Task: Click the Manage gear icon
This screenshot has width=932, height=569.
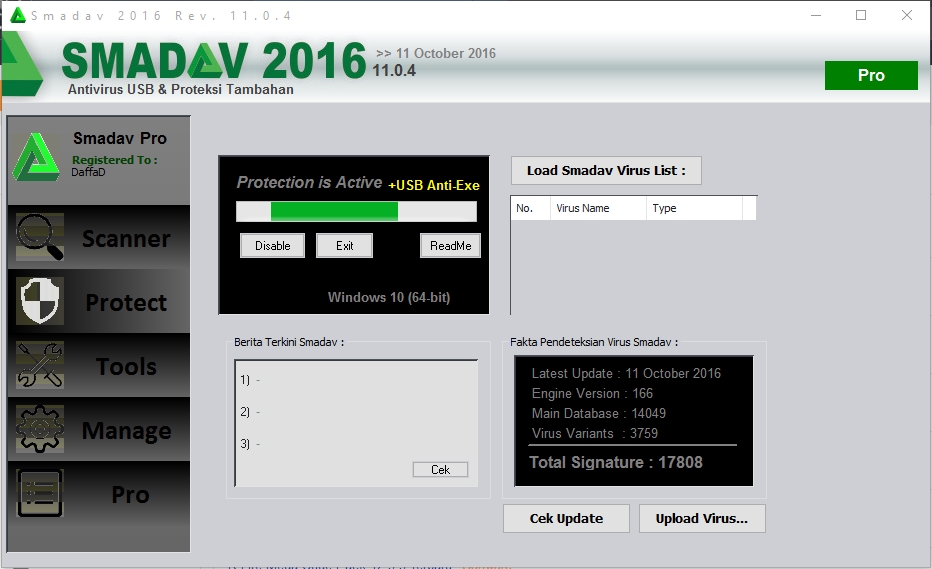Action: [40, 429]
